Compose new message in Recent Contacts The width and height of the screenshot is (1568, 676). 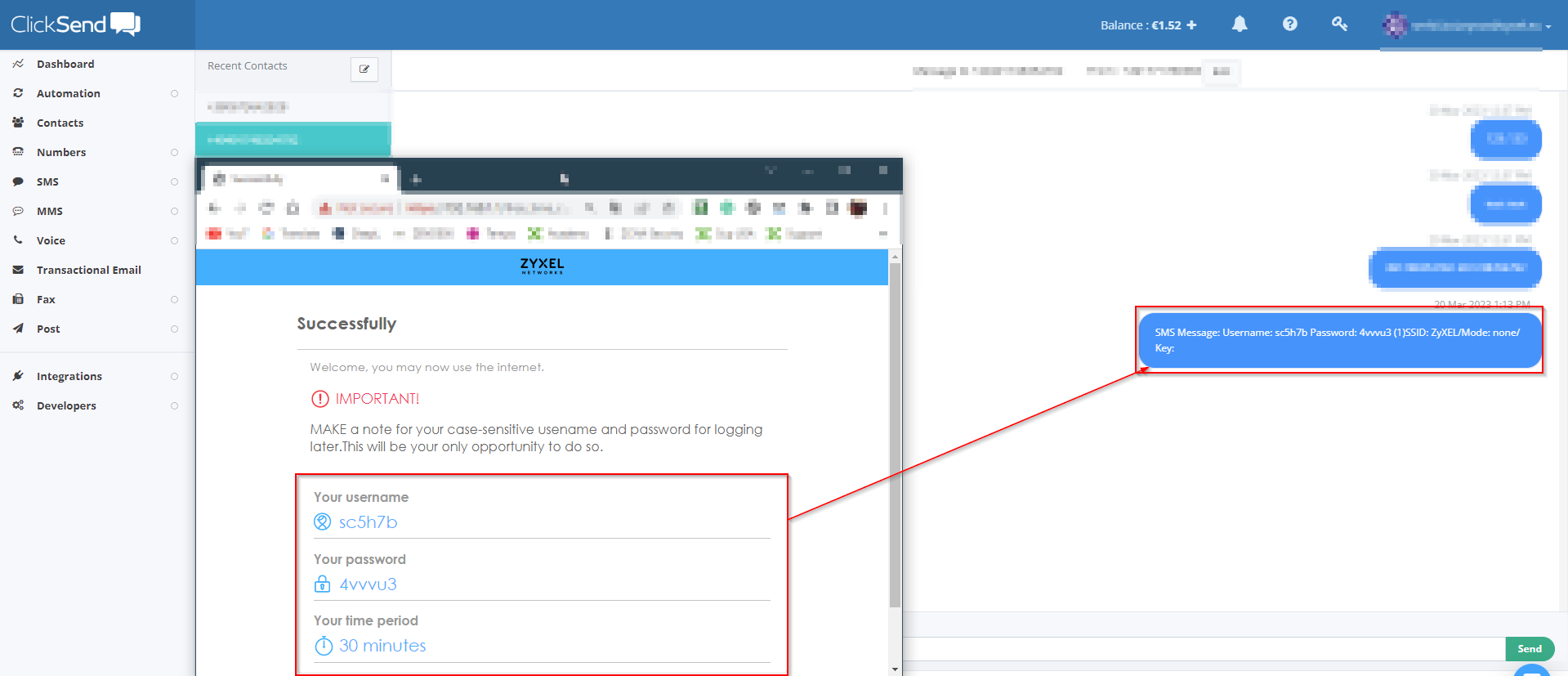pos(364,69)
